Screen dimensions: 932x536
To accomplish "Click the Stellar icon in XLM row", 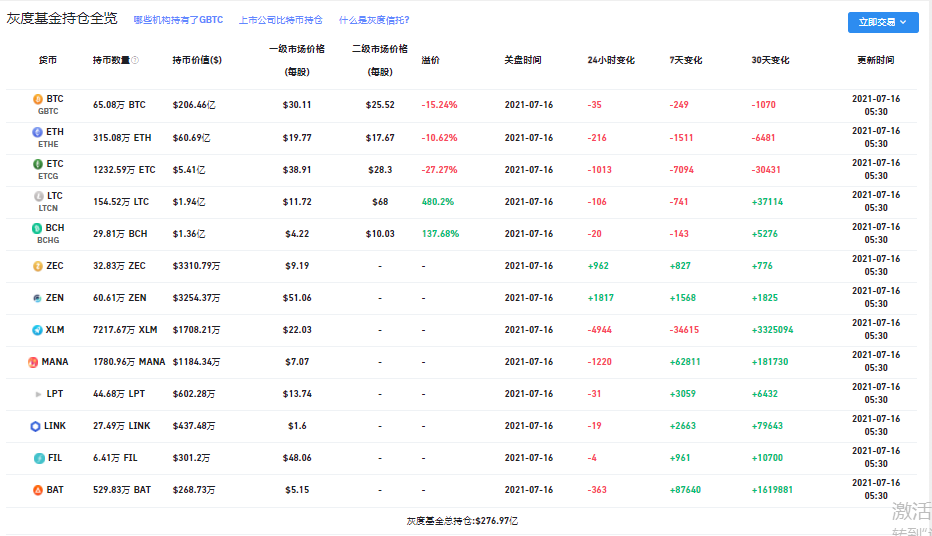I will 37,330.
